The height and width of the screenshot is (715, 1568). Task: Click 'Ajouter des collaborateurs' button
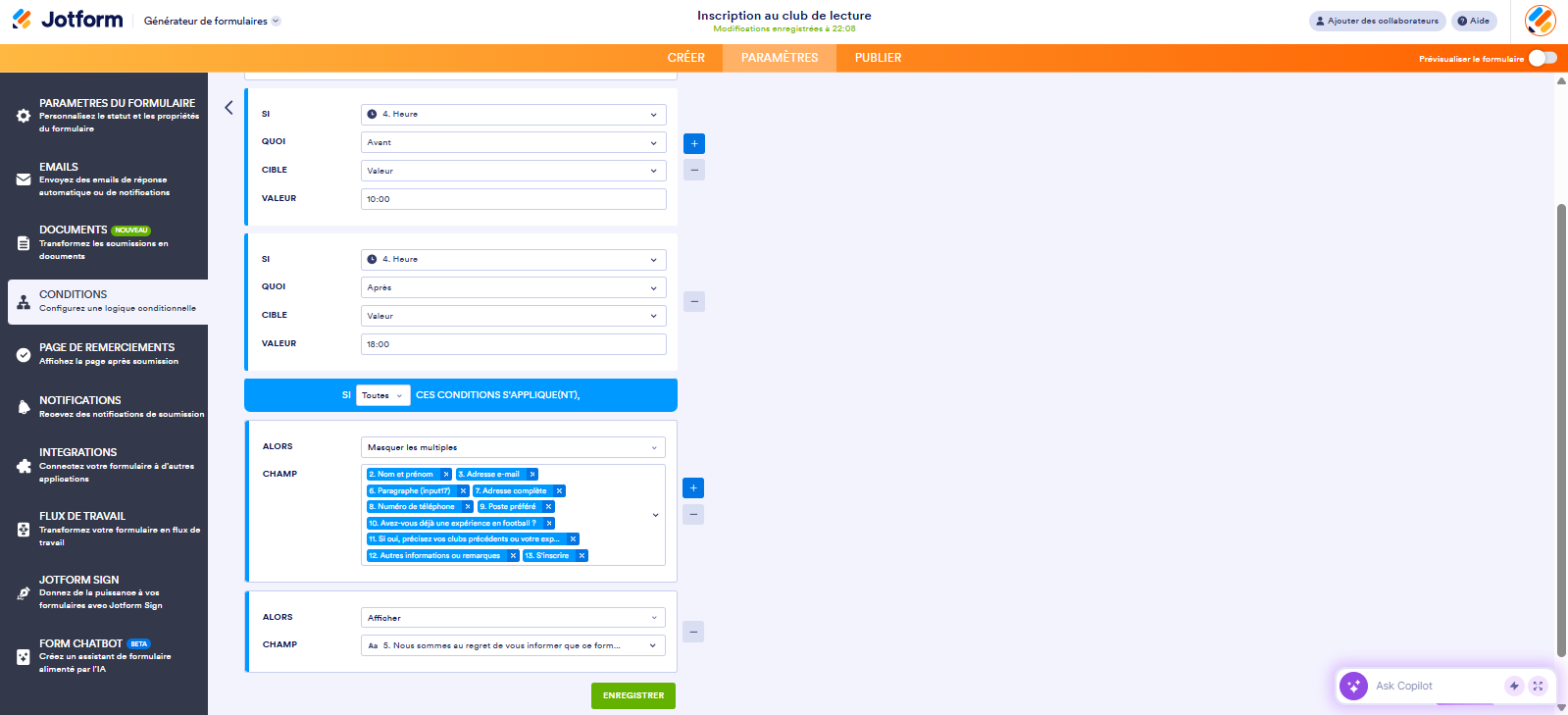(x=1377, y=21)
